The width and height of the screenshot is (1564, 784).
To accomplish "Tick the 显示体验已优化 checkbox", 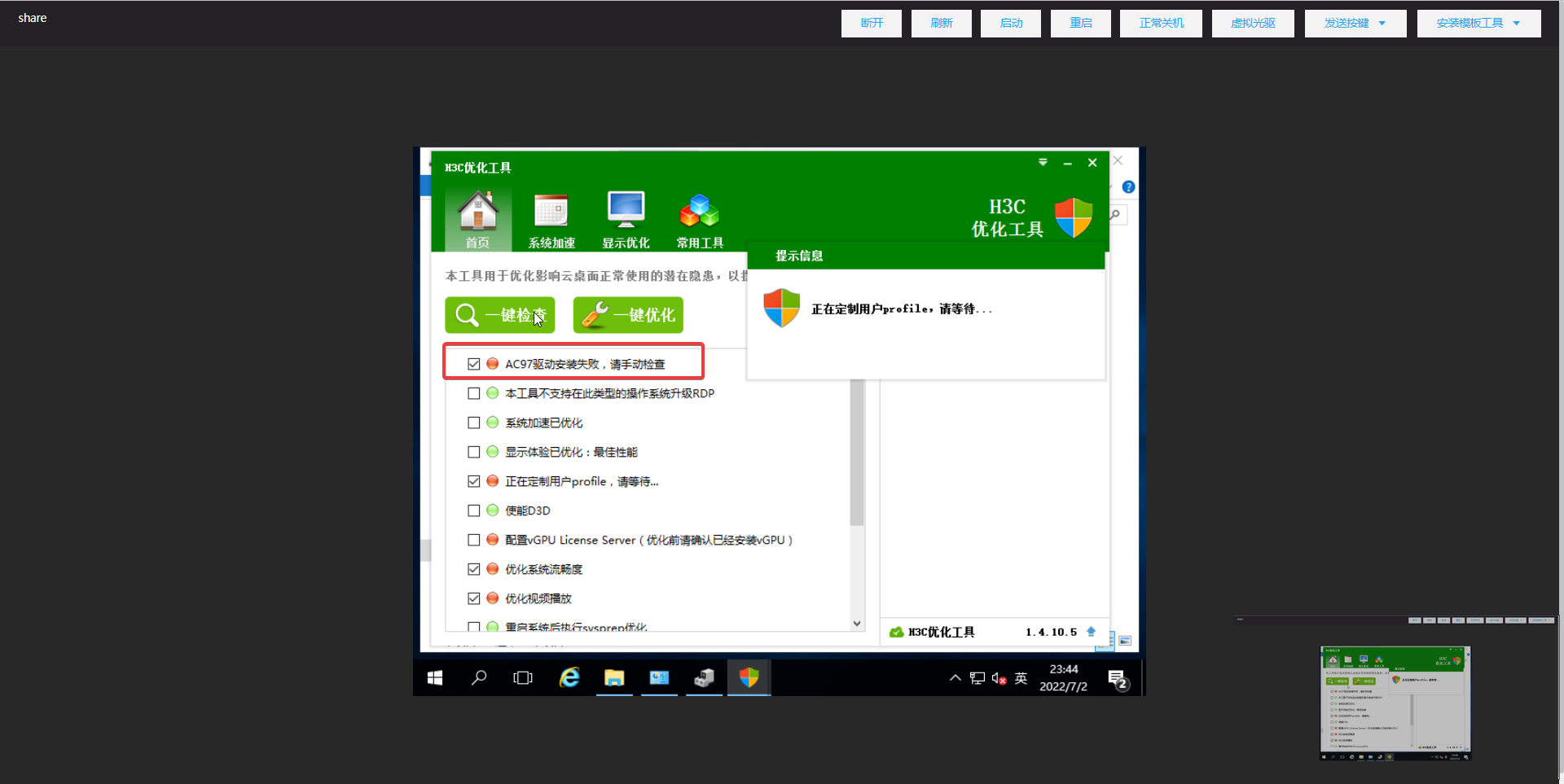I will point(474,452).
